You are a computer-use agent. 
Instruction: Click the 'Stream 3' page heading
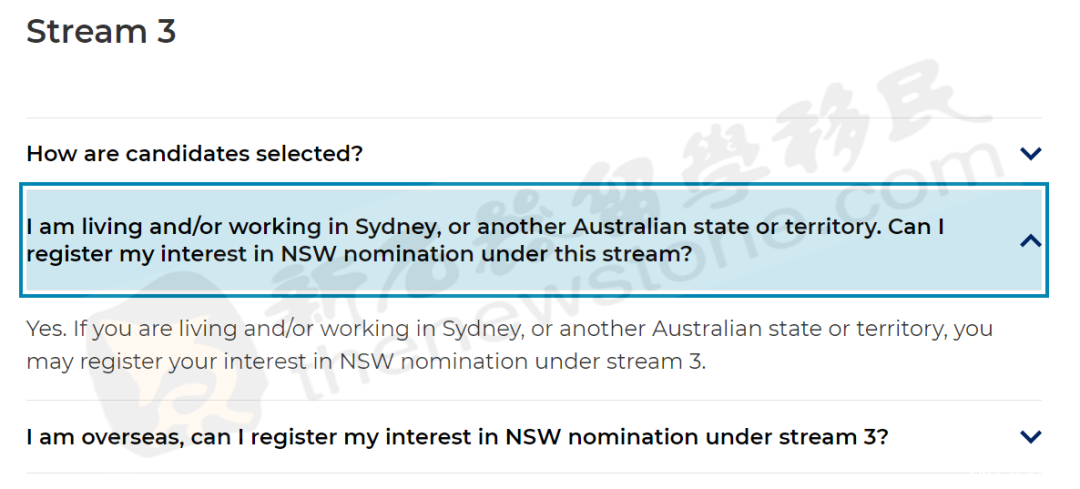(x=101, y=32)
